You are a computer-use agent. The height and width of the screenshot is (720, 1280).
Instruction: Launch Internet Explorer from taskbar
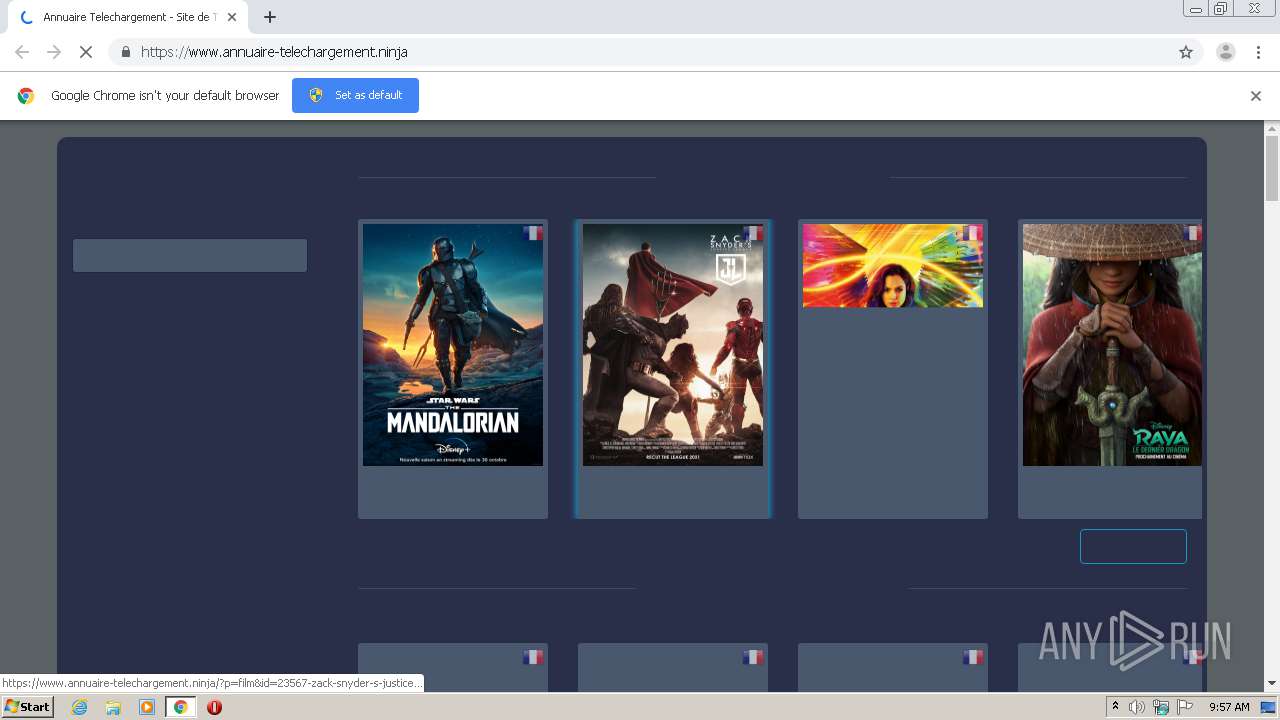(x=79, y=707)
